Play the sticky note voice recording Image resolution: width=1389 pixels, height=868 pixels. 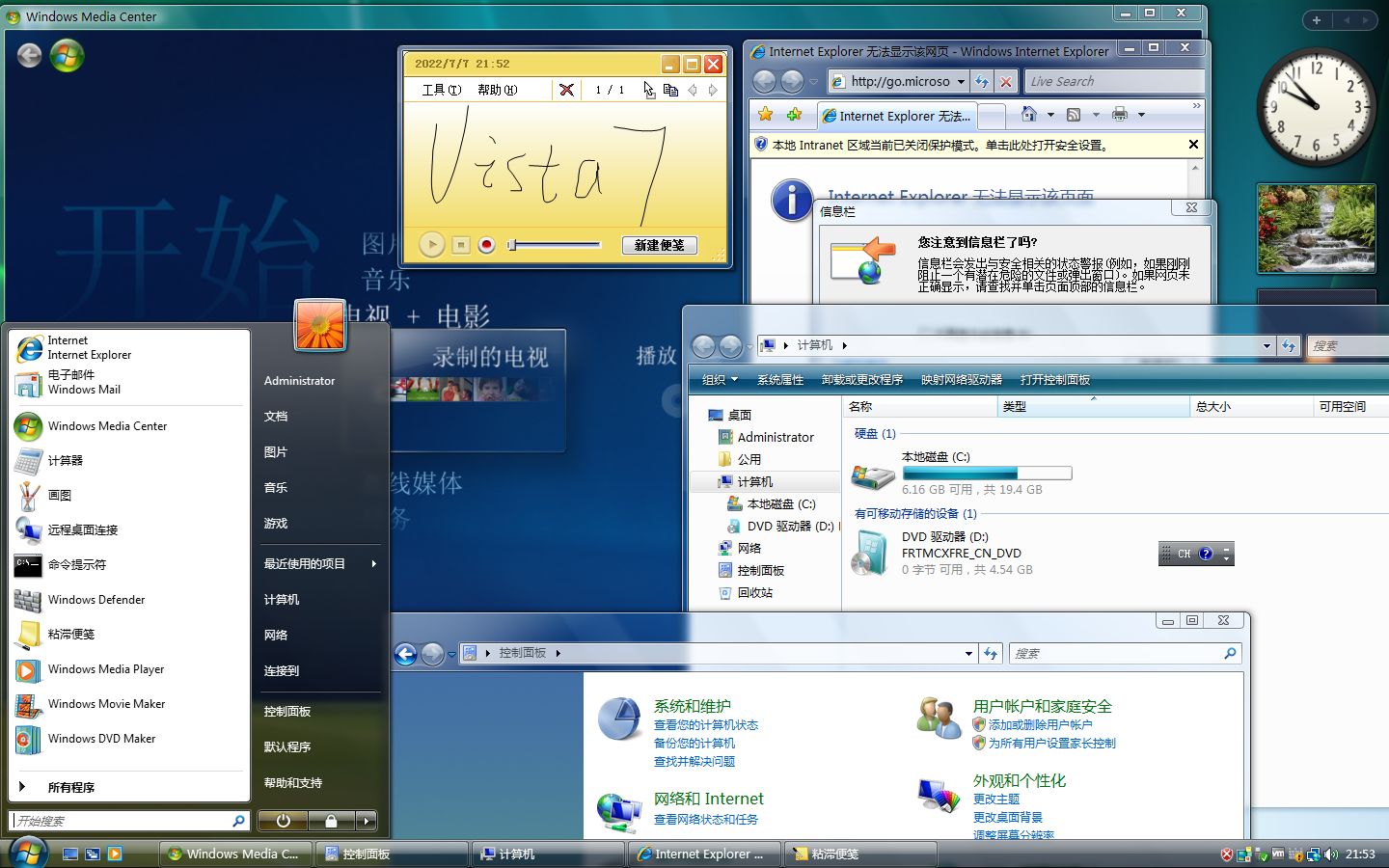(x=431, y=245)
